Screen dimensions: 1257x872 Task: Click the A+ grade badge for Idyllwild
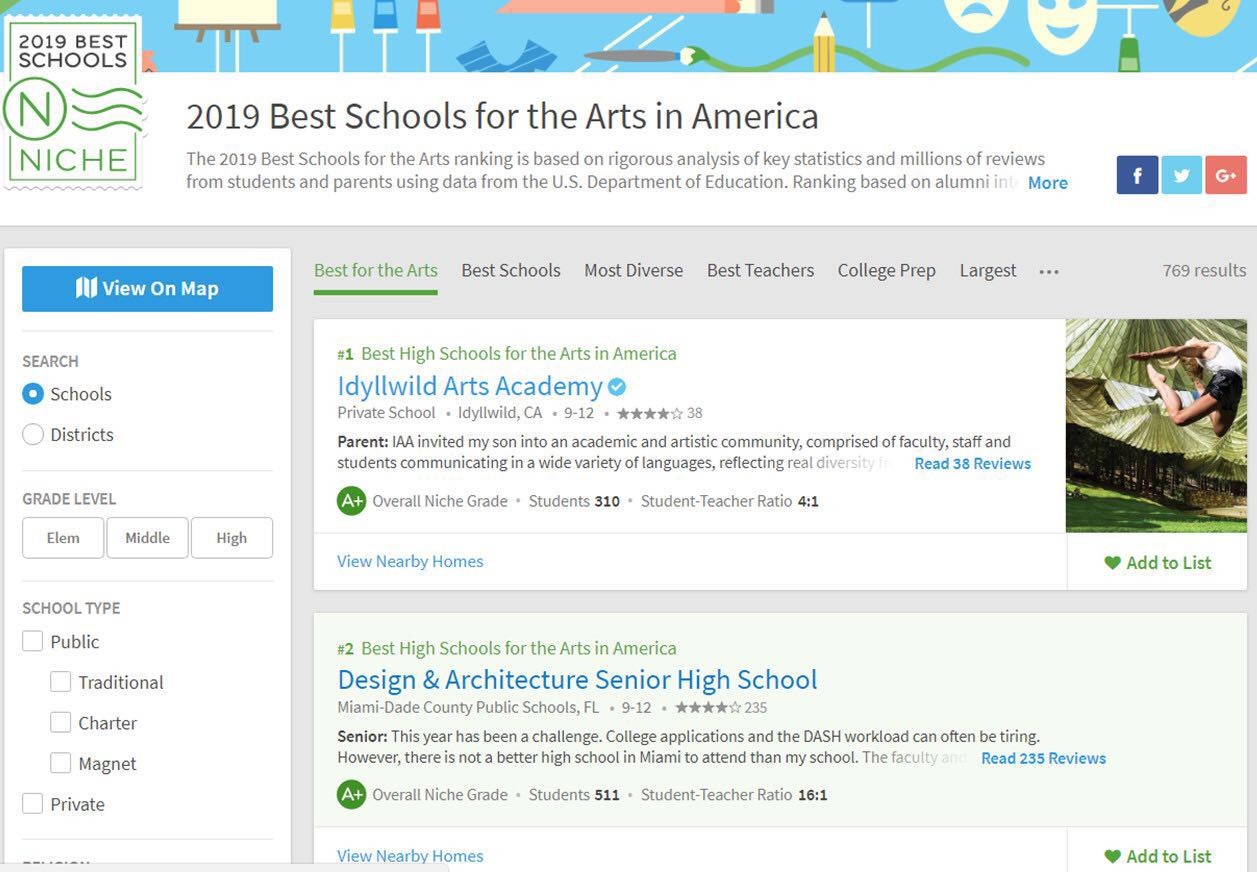point(351,501)
